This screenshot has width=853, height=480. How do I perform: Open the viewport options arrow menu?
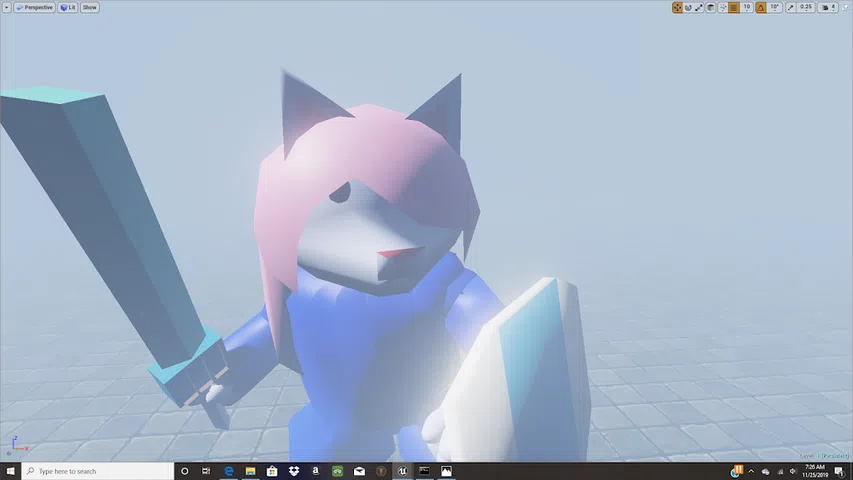7,8
